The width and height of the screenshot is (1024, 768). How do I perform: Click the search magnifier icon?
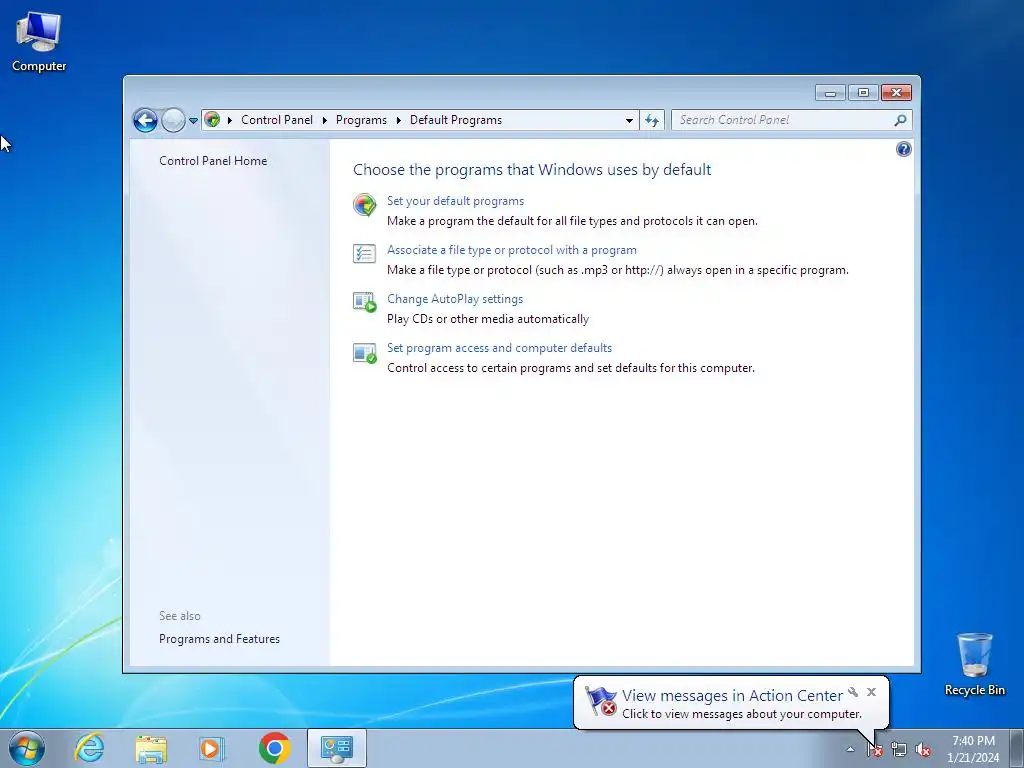[x=901, y=120]
